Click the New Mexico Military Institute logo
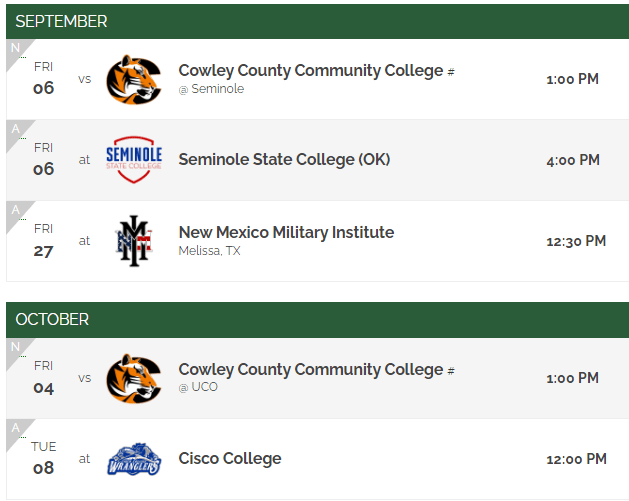Viewport: 629px width, 501px height. tap(133, 240)
